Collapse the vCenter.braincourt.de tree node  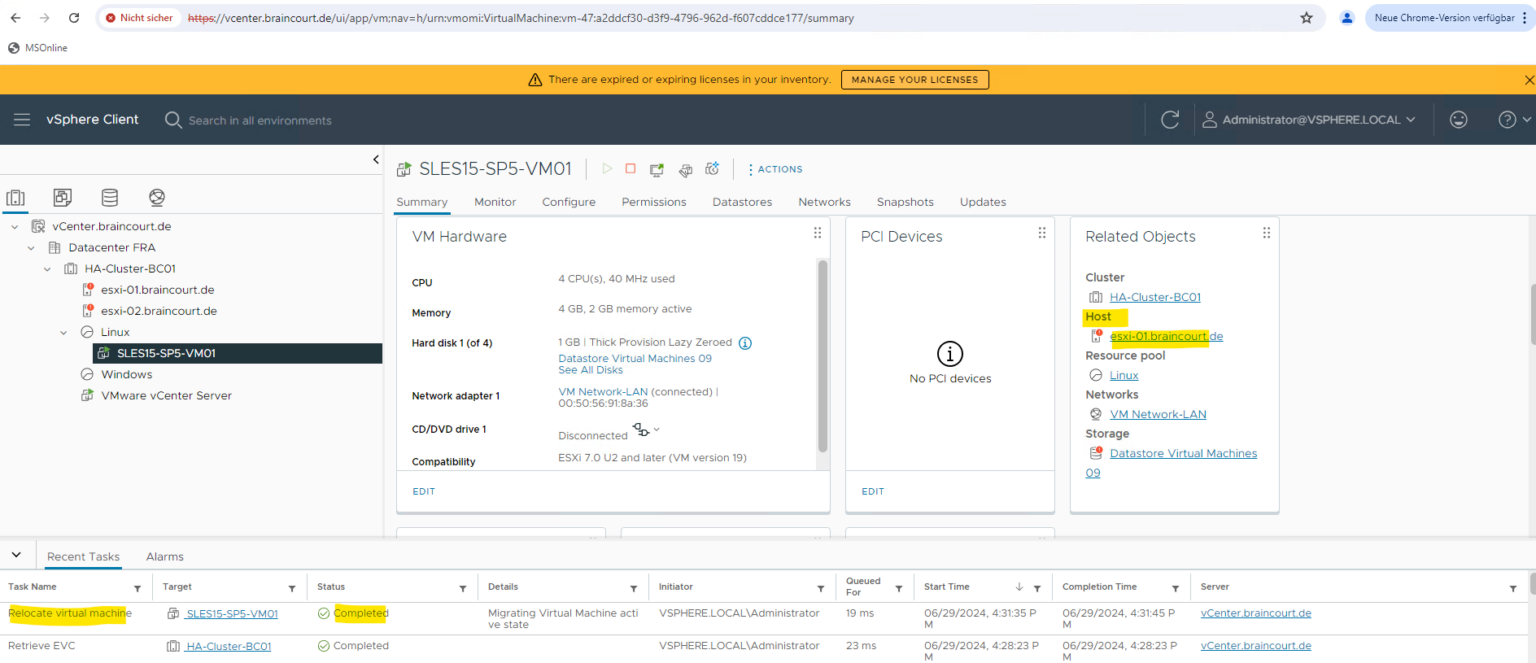click(x=14, y=226)
